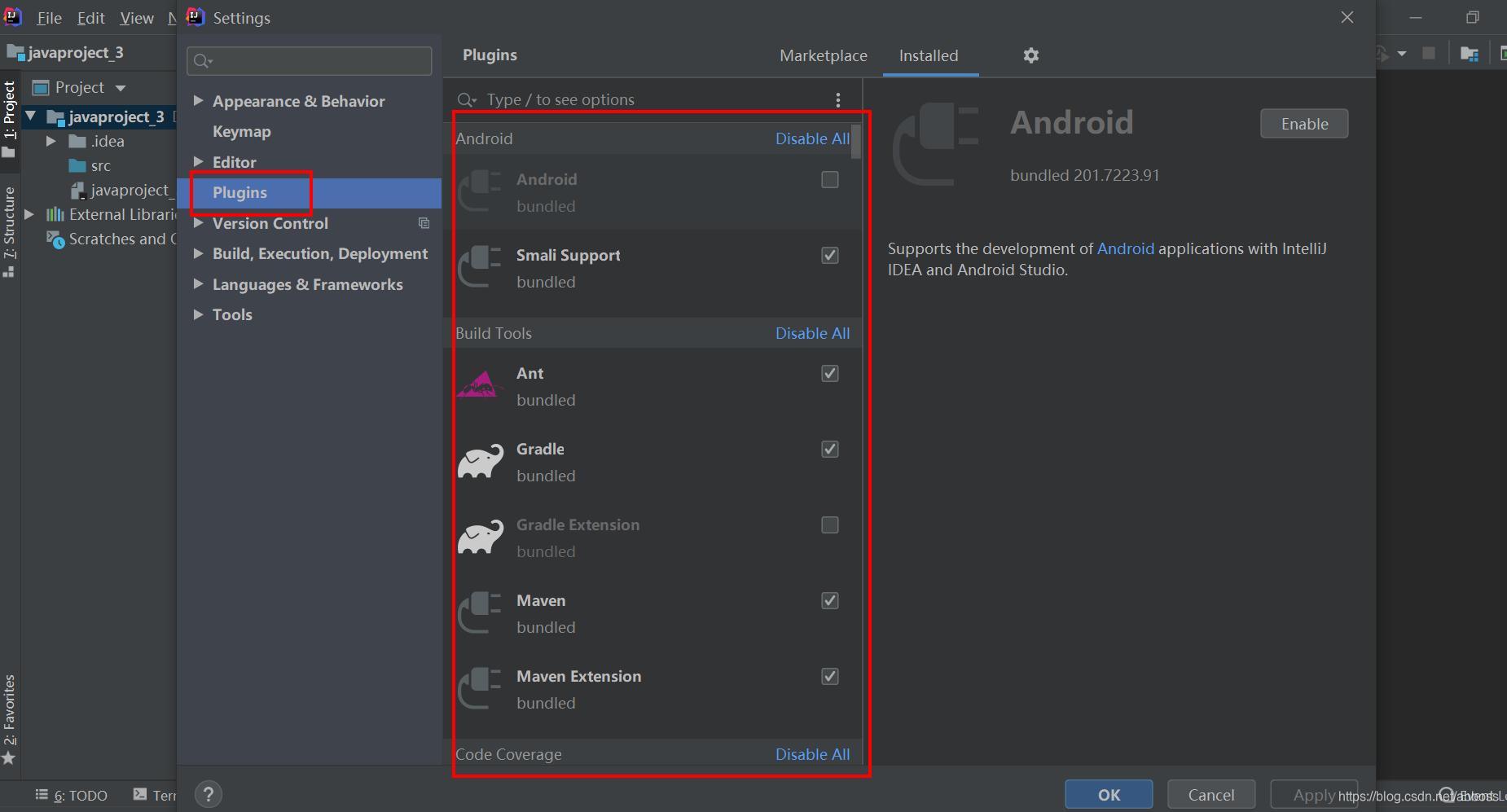Expand Languages & Frameworks group
This screenshot has width=1507, height=812.
(198, 284)
